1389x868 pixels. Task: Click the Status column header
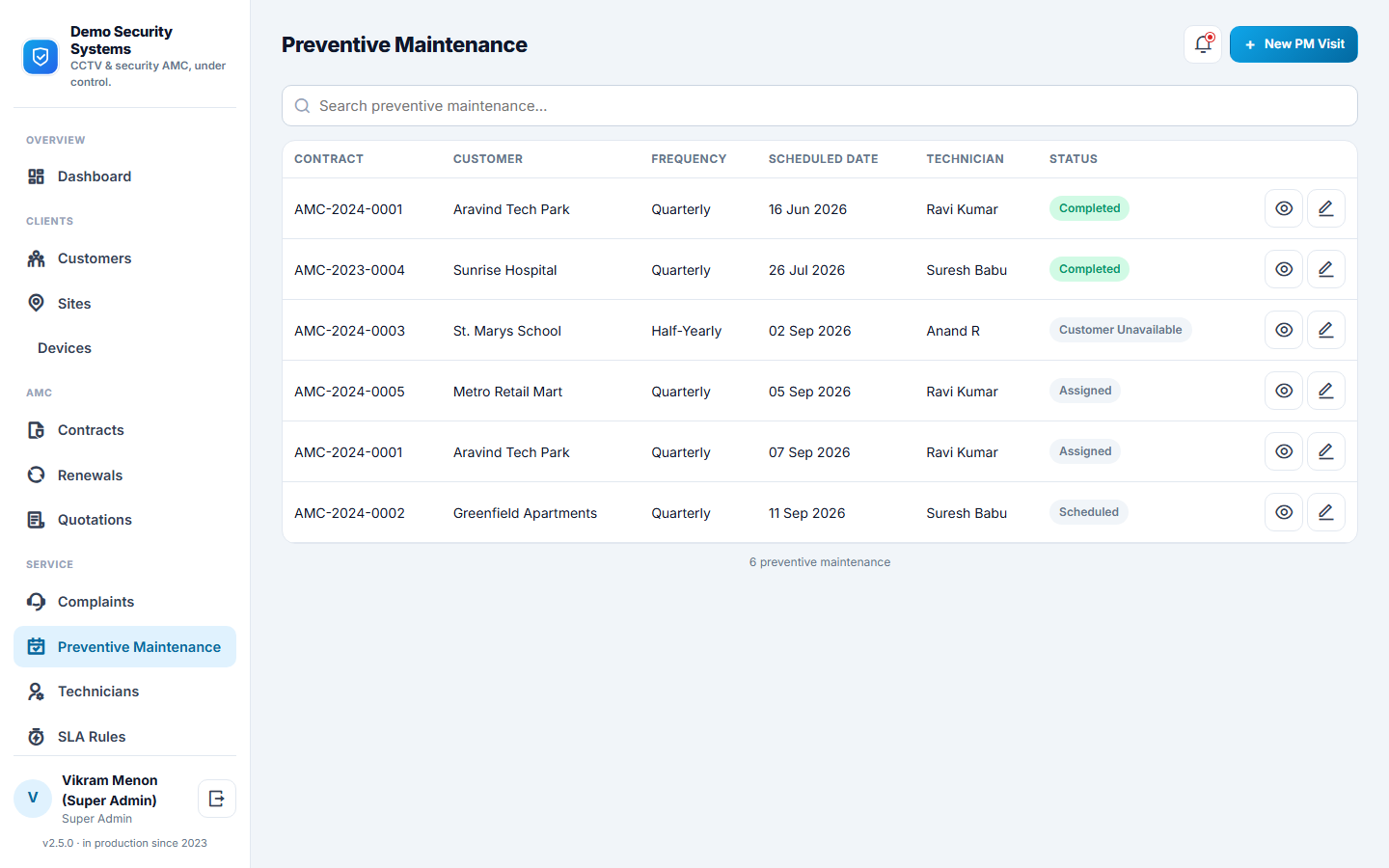coord(1074,159)
